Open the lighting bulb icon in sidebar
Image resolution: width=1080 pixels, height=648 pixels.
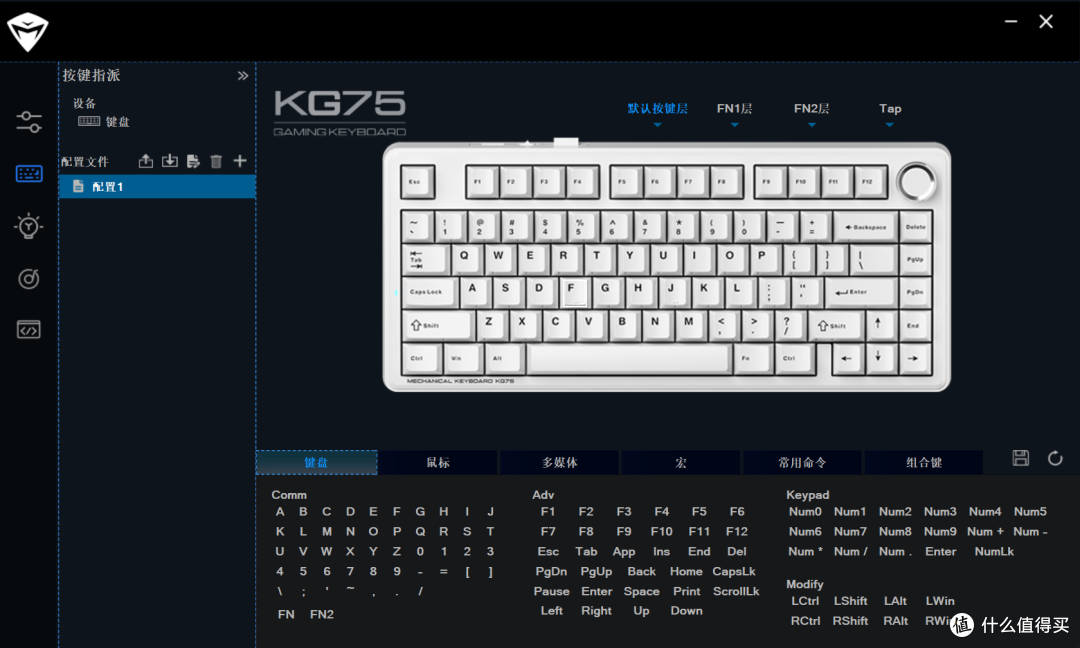(29, 226)
